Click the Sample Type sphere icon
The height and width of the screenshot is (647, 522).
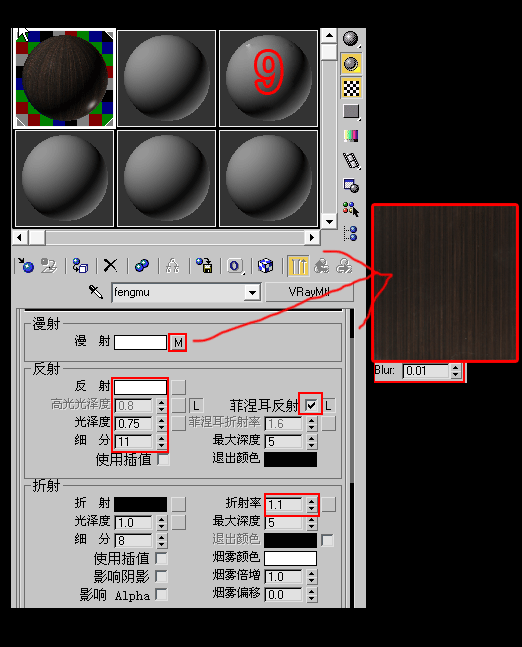tap(351, 39)
